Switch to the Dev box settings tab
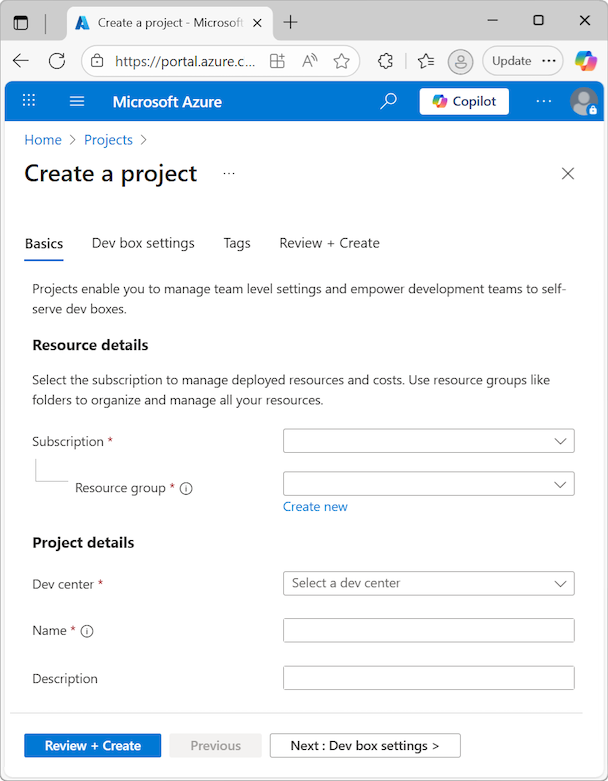The height and width of the screenshot is (781, 608). pos(143,243)
